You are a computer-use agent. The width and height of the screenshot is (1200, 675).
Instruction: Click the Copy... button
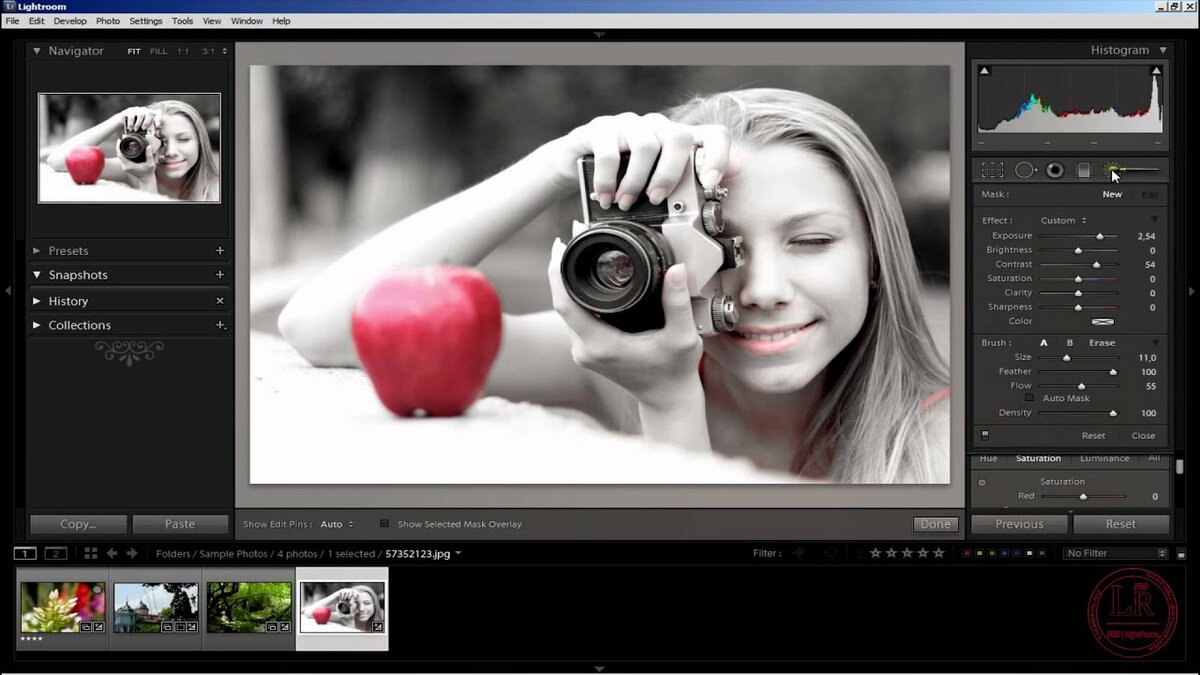click(x=78, y=524)
